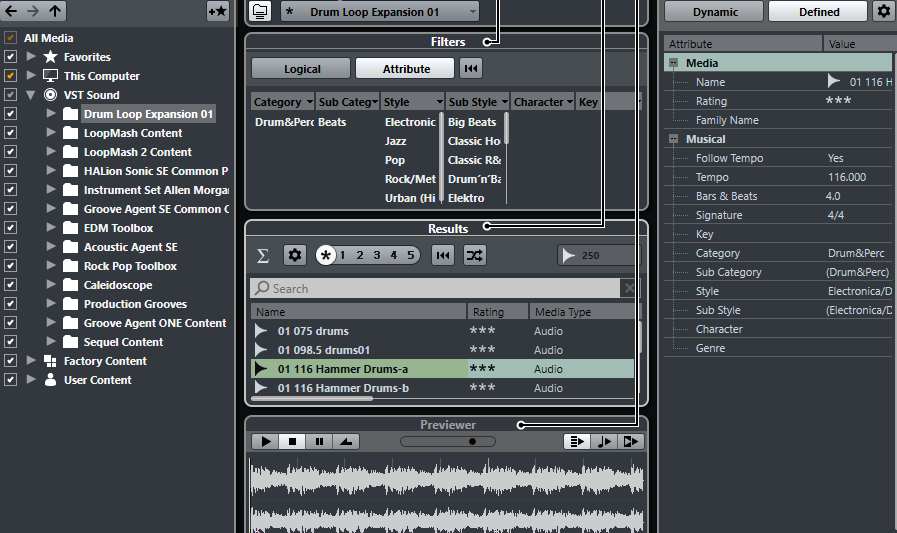The width and height of the screenshot is (897, 533).
Task: Click the Pause button in the Previewer
Action: tap(319, 441)
